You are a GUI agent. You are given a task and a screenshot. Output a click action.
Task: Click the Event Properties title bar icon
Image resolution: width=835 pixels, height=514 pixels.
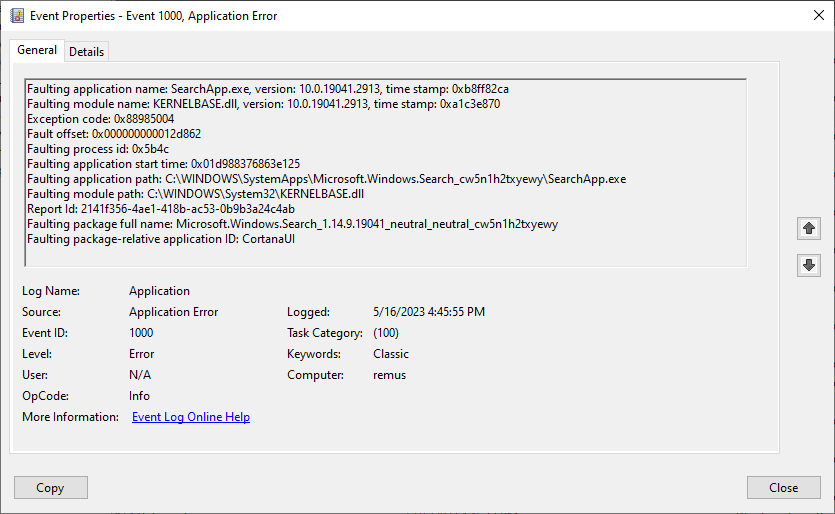pyautogui.click(x=17, y=16)
